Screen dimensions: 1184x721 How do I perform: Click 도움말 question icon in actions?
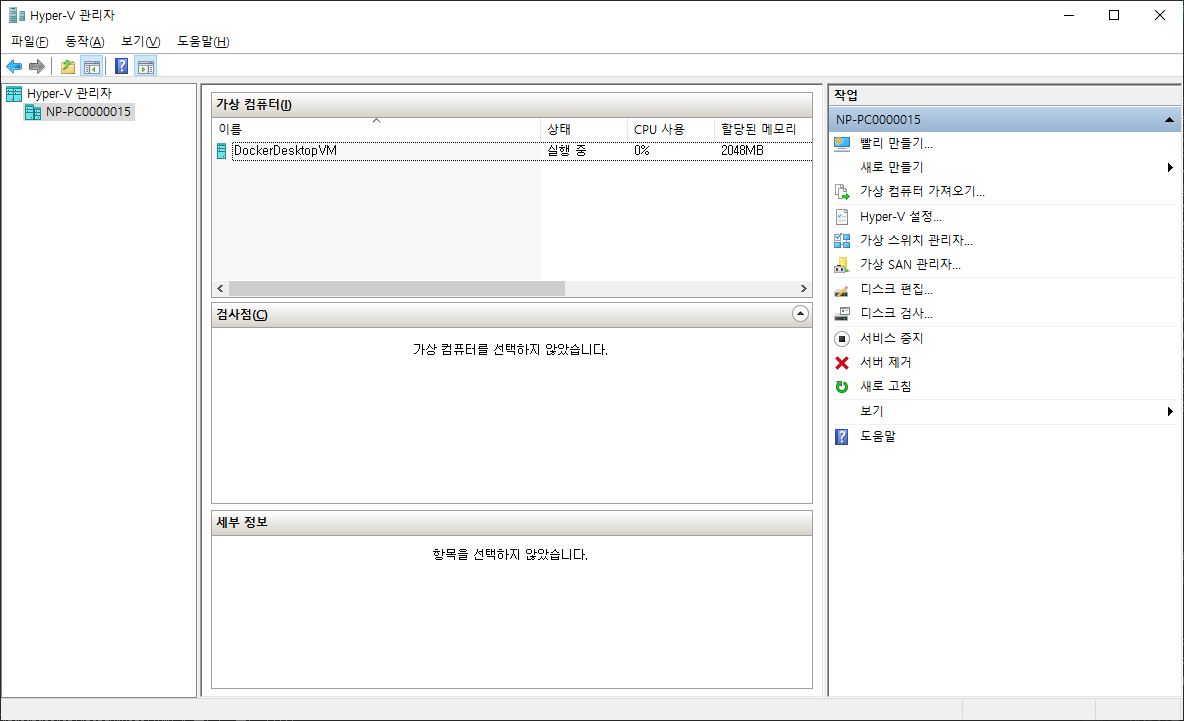(842, 437)
